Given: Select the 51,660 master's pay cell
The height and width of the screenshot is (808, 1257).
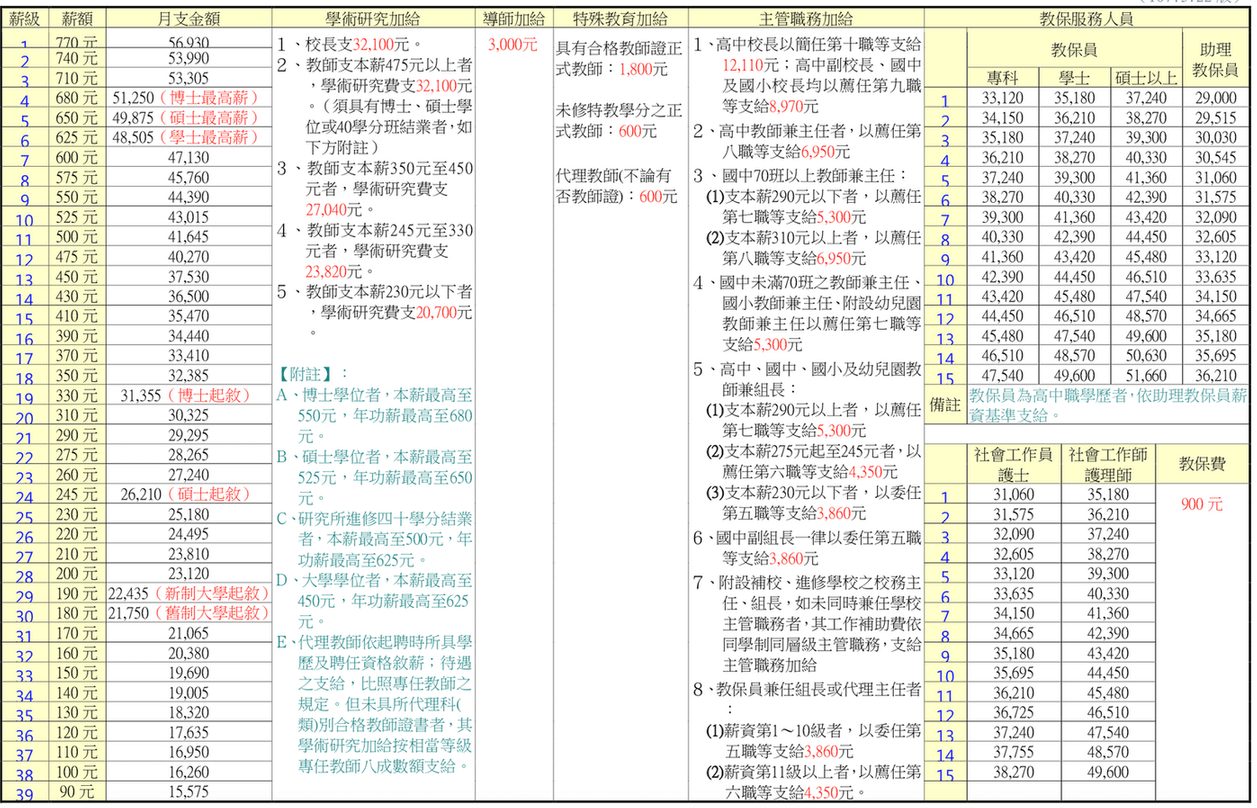Looking at the screenshot, I should pyautogui.click(x=1146, y=375).
